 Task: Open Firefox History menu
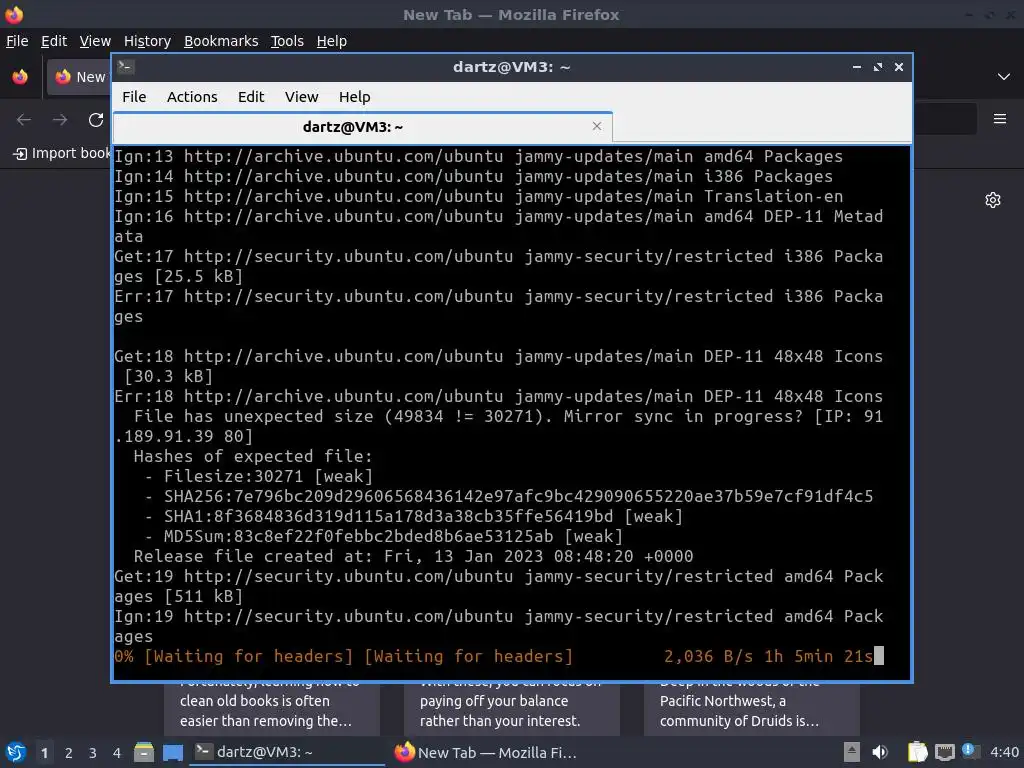coord(147,41)
